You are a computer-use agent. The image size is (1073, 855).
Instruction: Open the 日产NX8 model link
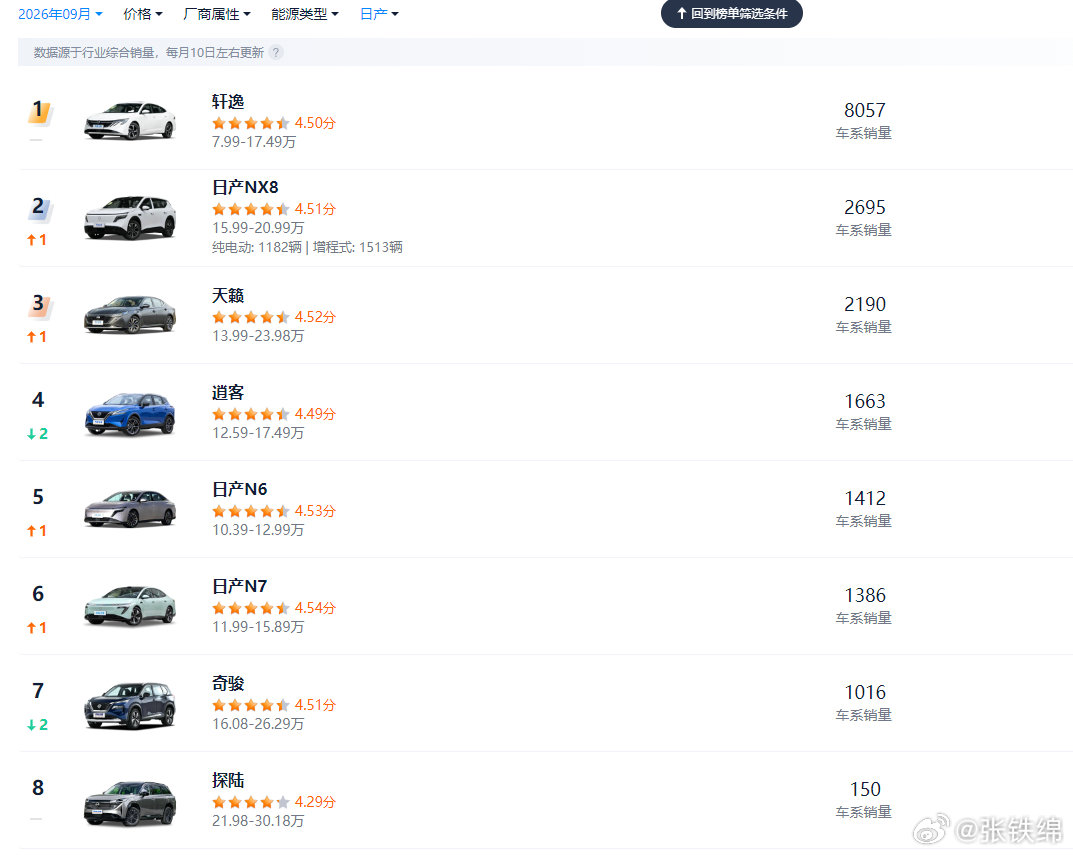coord(245,188)
